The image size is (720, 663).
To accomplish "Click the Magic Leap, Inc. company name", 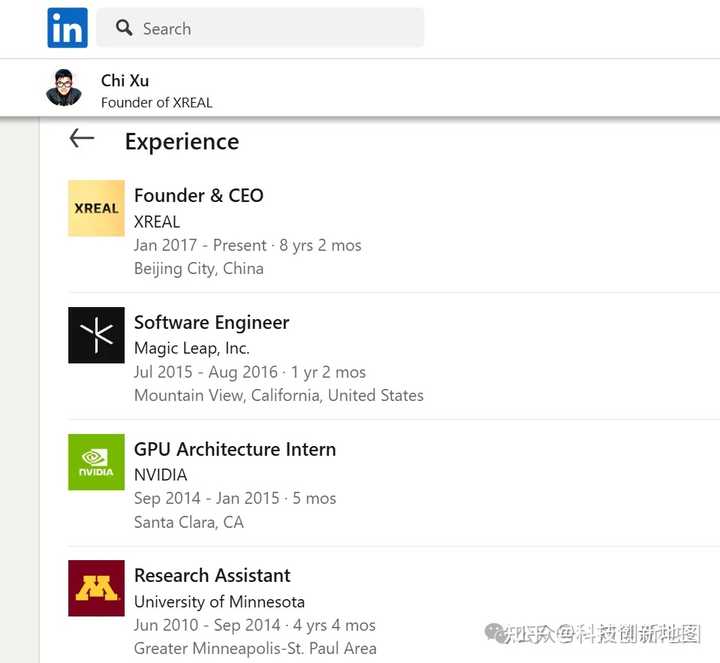I will tap(192, 348).
